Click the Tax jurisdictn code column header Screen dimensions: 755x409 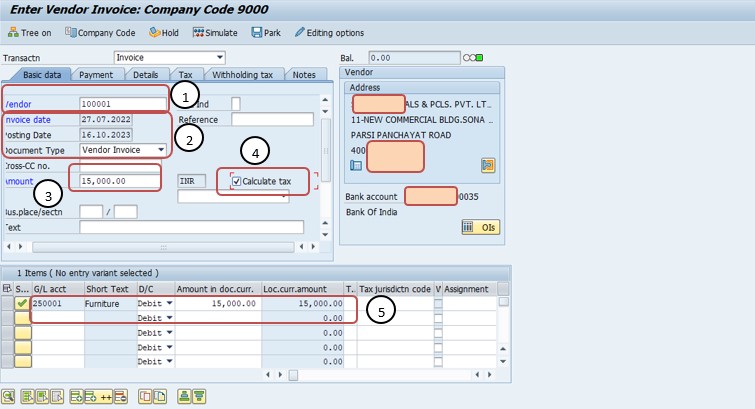coord(395,289)
